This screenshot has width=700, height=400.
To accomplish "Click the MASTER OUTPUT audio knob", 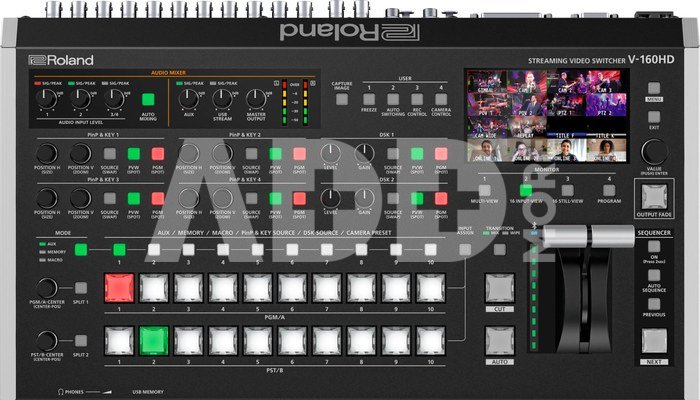I will click(256, 99).
